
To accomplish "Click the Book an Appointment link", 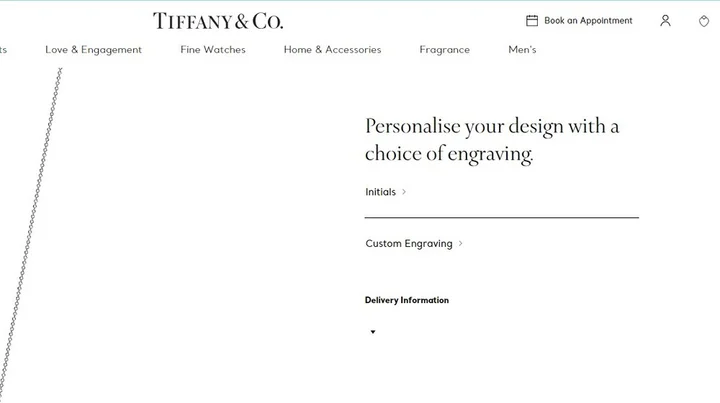I will [588, 21].
